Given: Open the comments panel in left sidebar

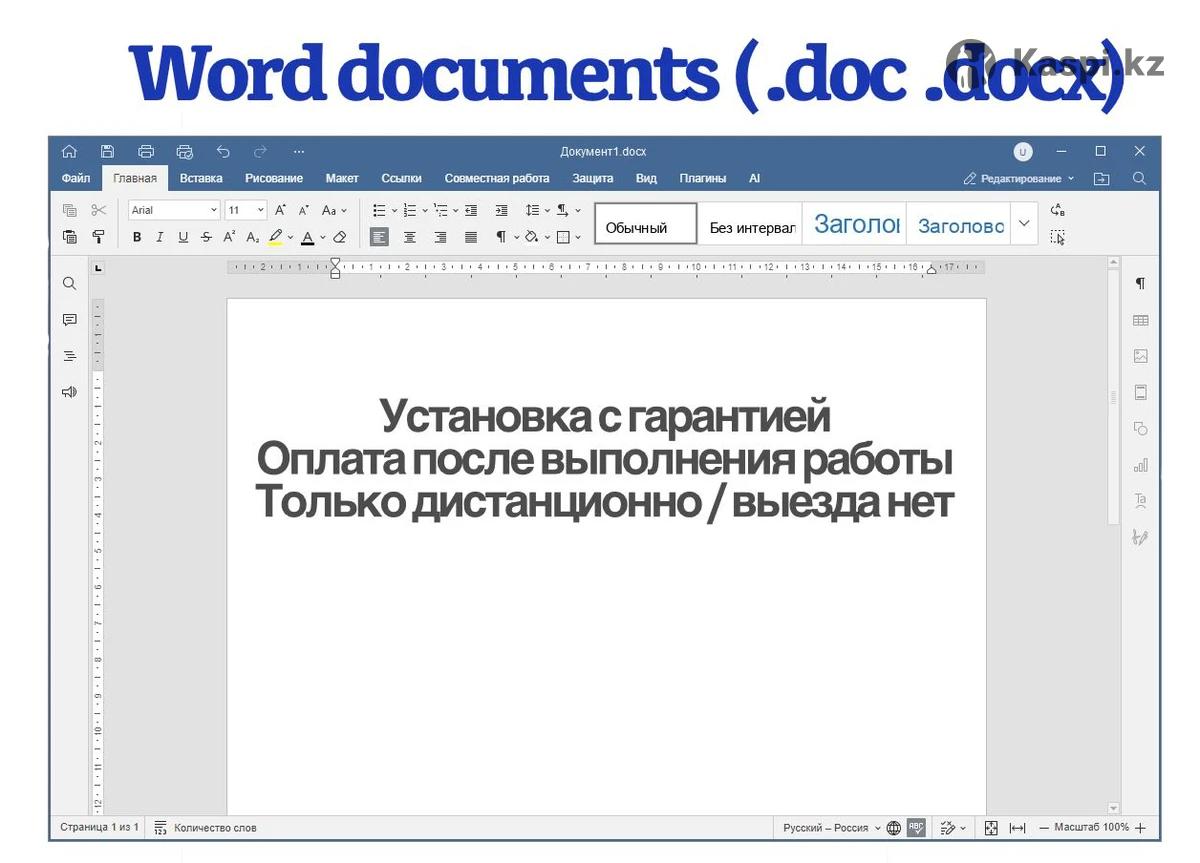Looking at the screenshot, I should point(69,320).
